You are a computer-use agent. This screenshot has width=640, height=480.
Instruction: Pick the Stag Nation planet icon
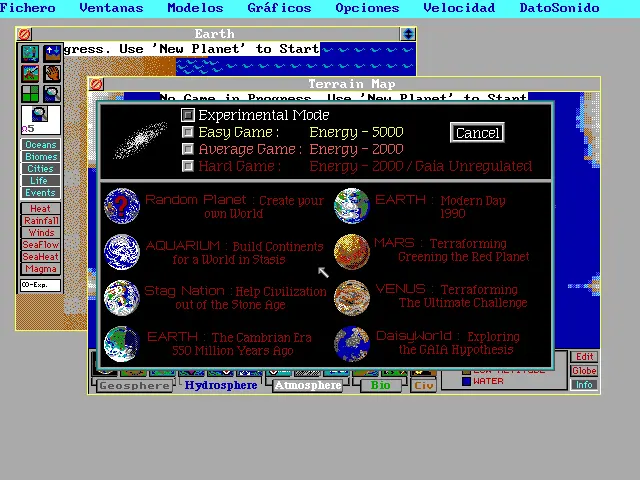click(122, 297)
